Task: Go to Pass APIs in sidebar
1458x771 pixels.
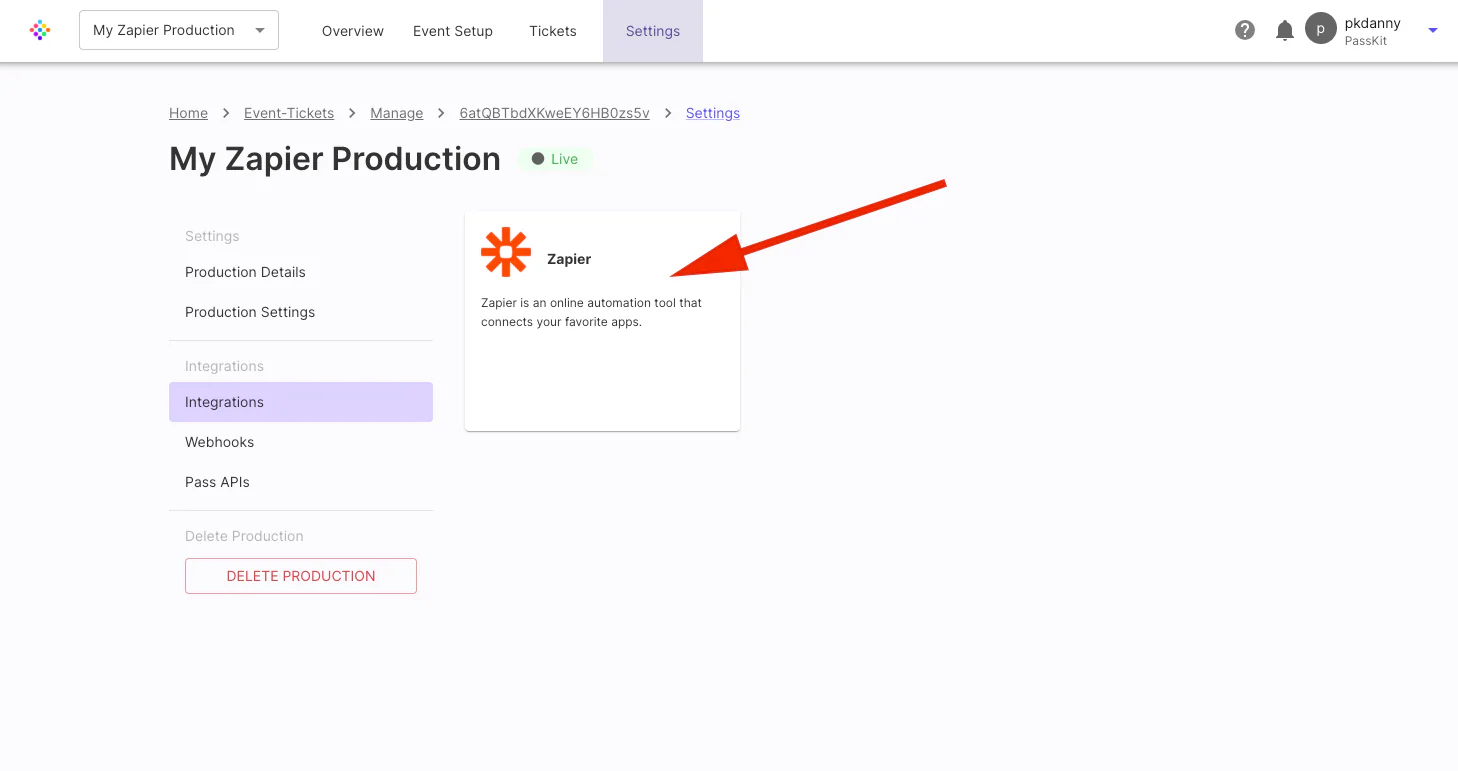Action: [301, 482]
